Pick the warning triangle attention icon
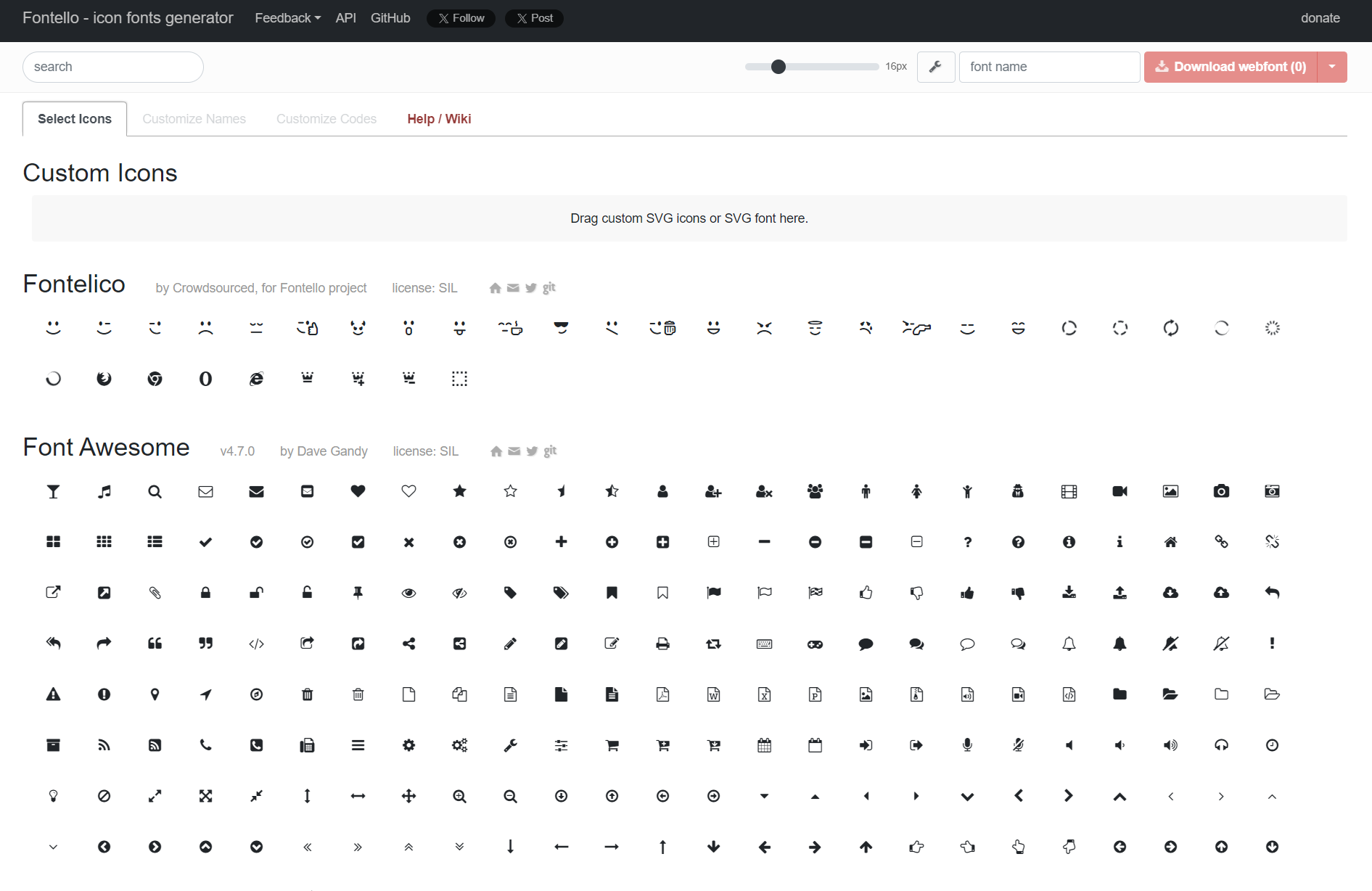The height and width of the screenshot is (891, 1372). click(x=54, y=694)
